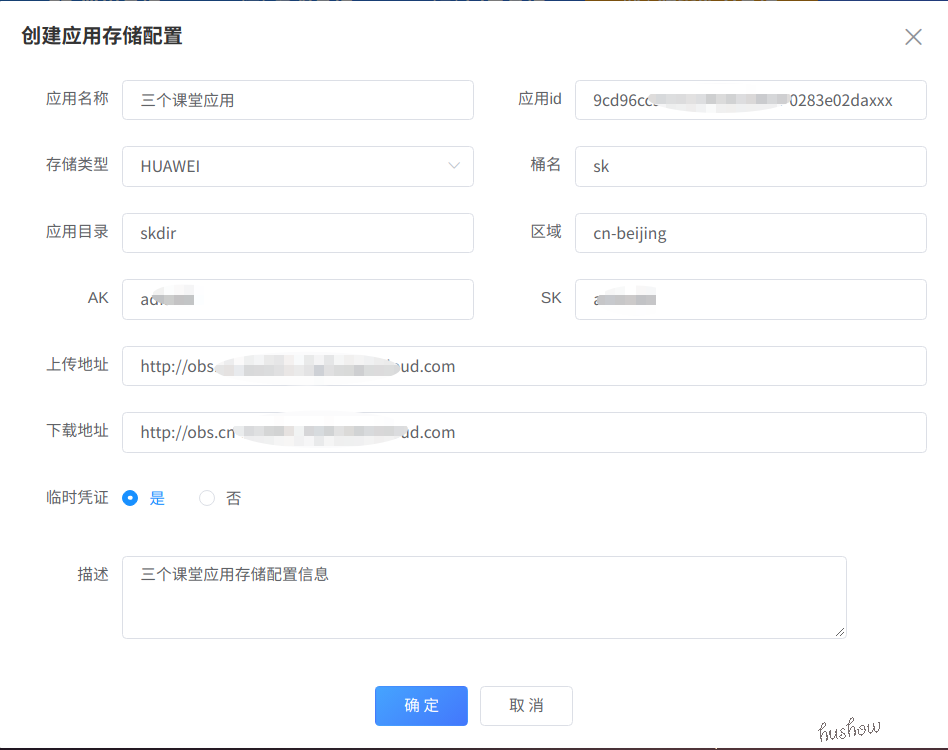Click the 确定 confirm button

click(421, 705)
